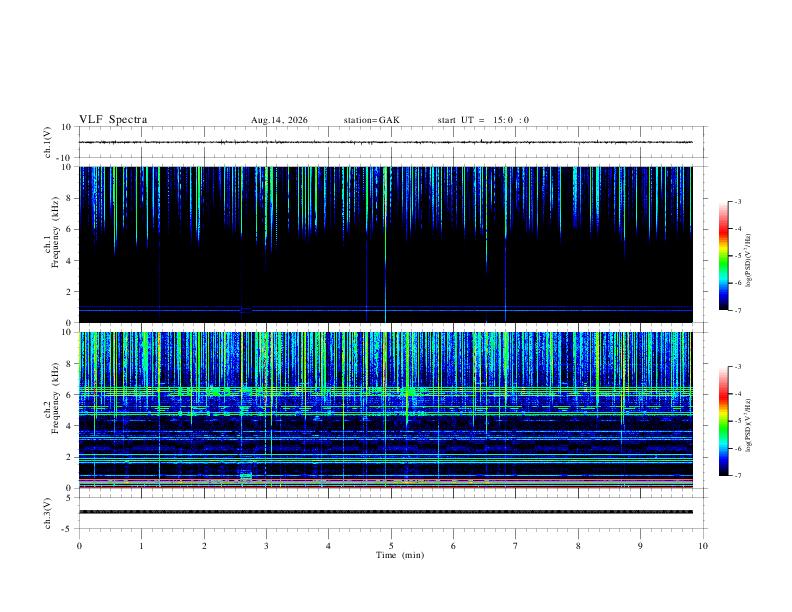Click the 7 minute tick label
This screenshot has height=612, width=792.
point(516,546)
